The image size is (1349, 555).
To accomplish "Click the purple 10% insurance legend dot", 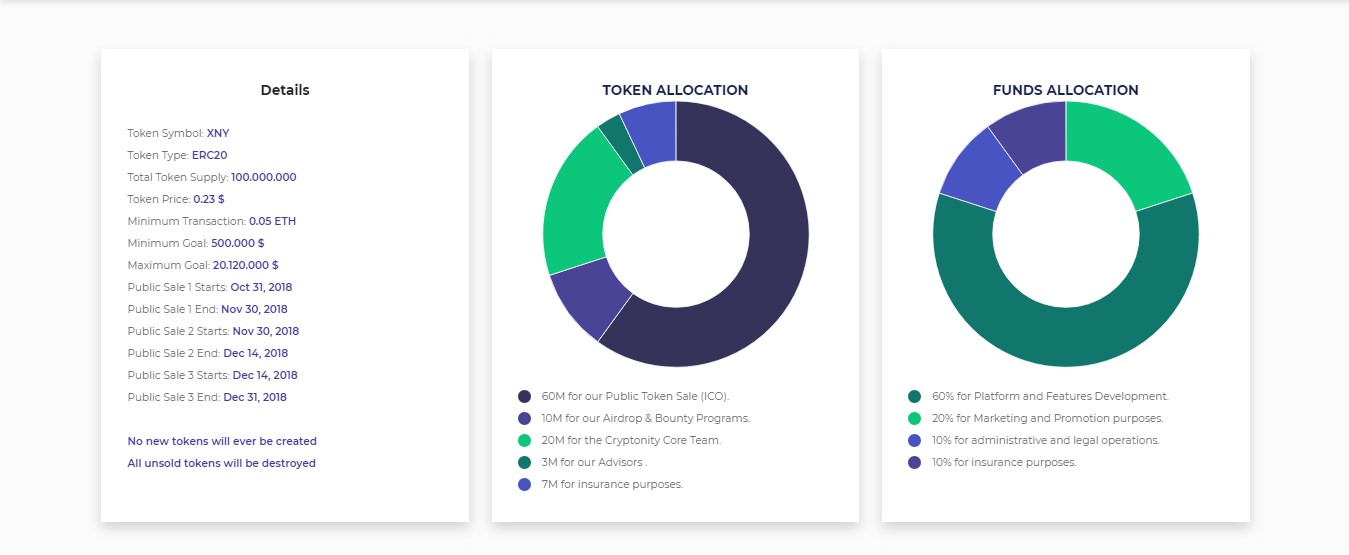I will pyautogui.click(x=914, y=462).
